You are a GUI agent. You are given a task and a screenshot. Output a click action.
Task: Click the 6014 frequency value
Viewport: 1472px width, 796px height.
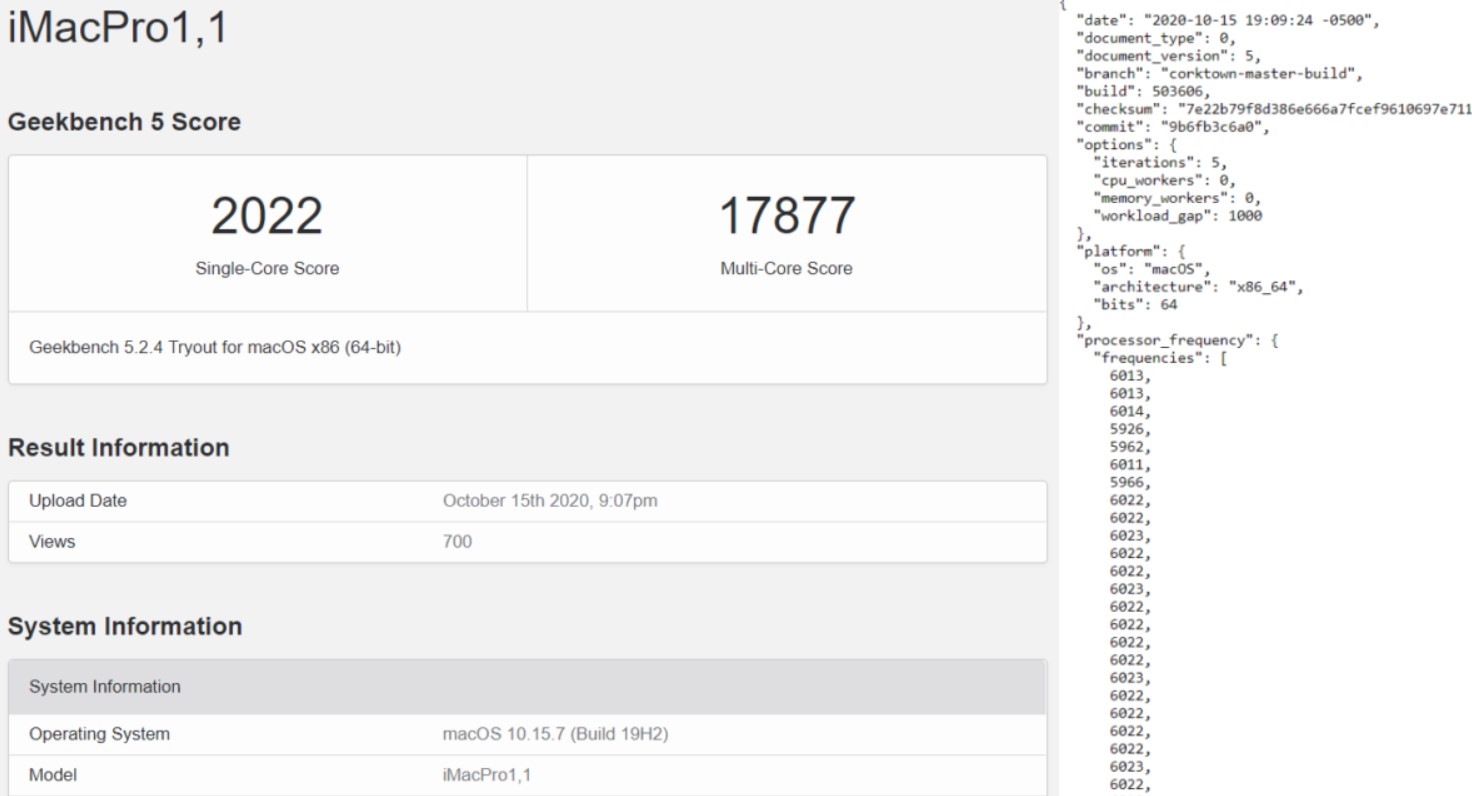tap(1130, 412)
